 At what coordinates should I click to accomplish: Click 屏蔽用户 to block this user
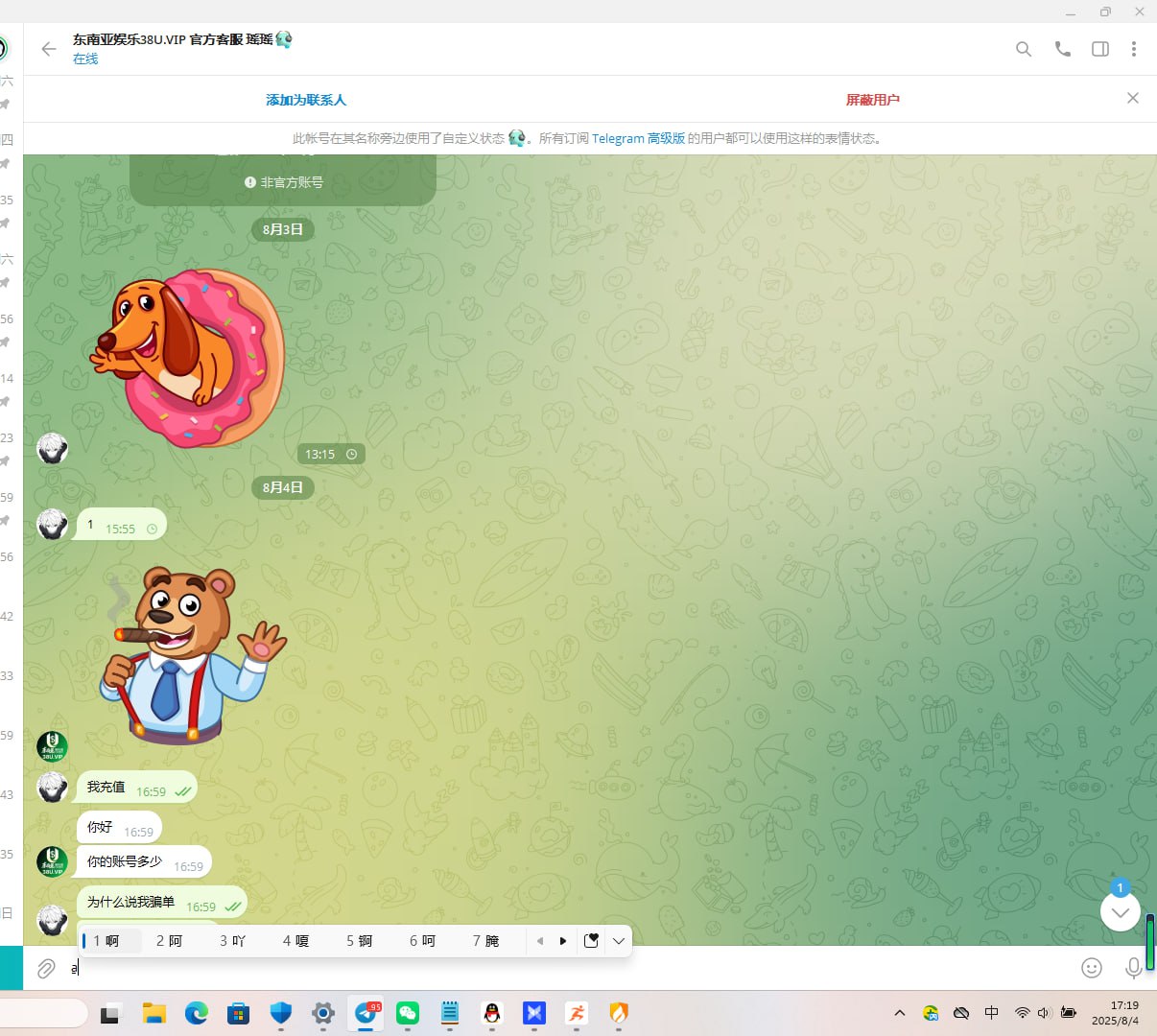(872, 100)
